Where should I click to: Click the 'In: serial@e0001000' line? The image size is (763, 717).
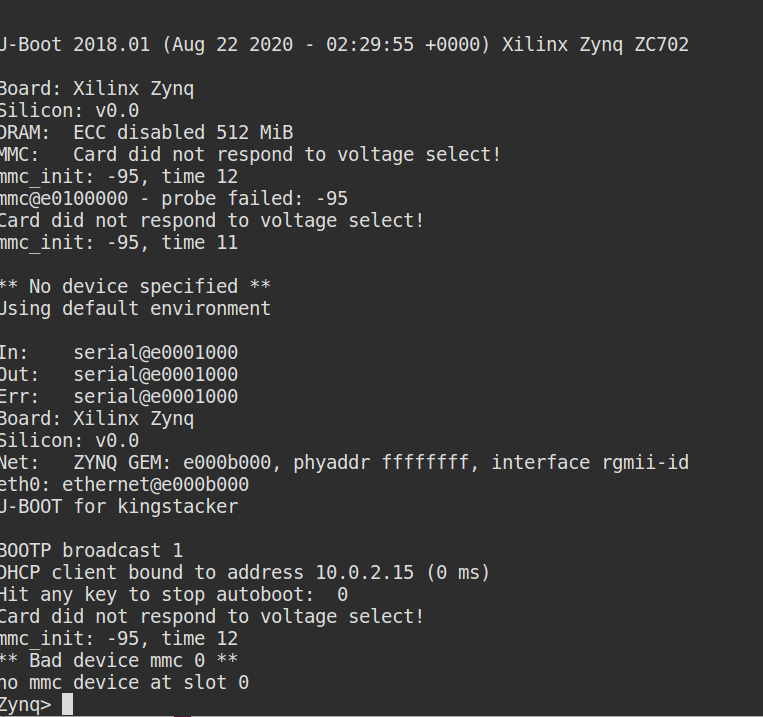click(x=119, y=352)
